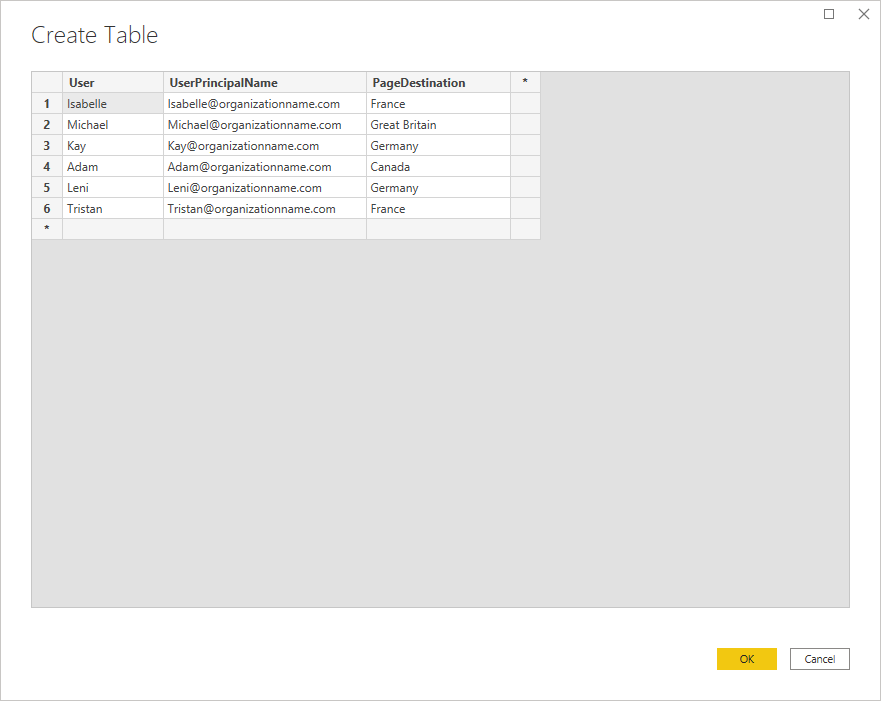
Task: Select the User column header
Action: pyautogui.click(x=112, y=83)
